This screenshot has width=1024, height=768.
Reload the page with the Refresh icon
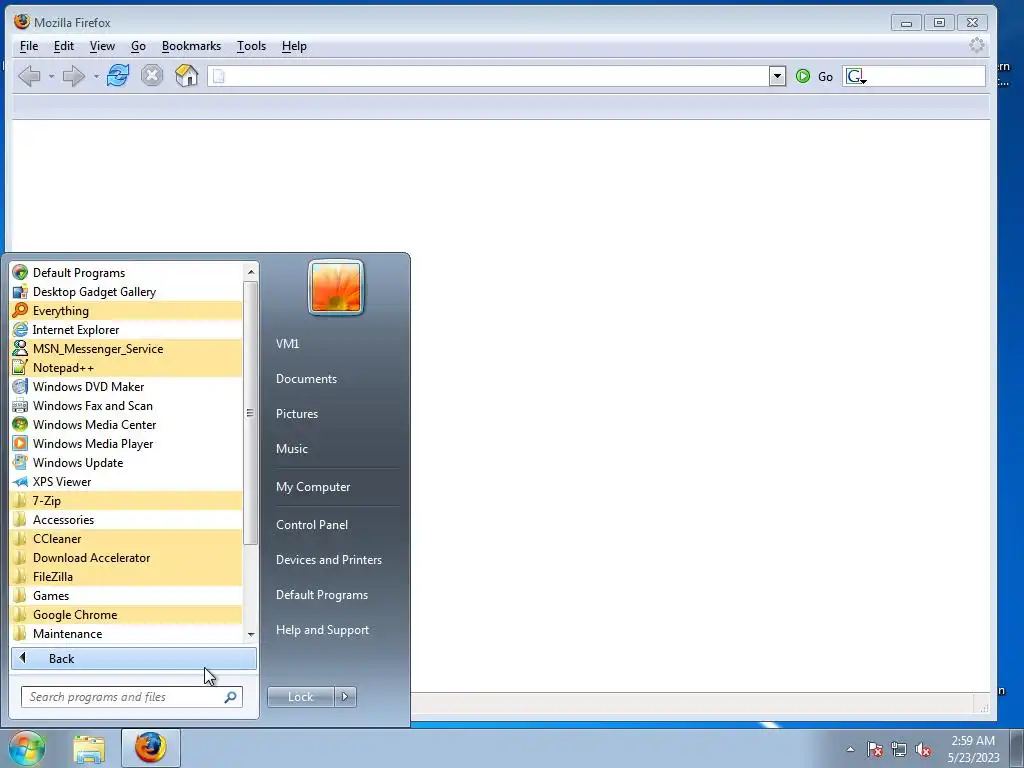(118, 76)
